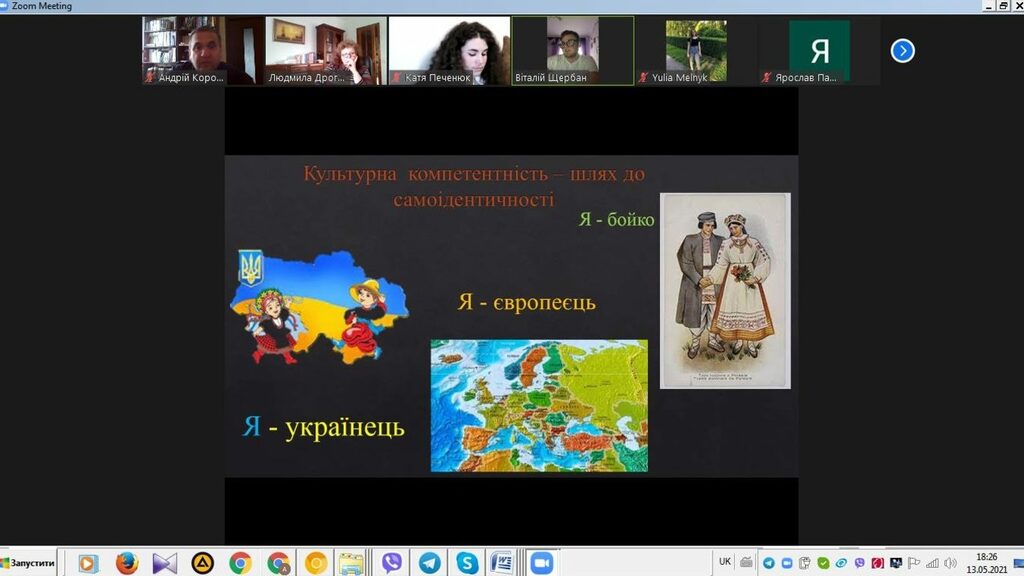Launch Telegram from the taskbar
This screenshot has height=576, width=1024.
point(429,563)
